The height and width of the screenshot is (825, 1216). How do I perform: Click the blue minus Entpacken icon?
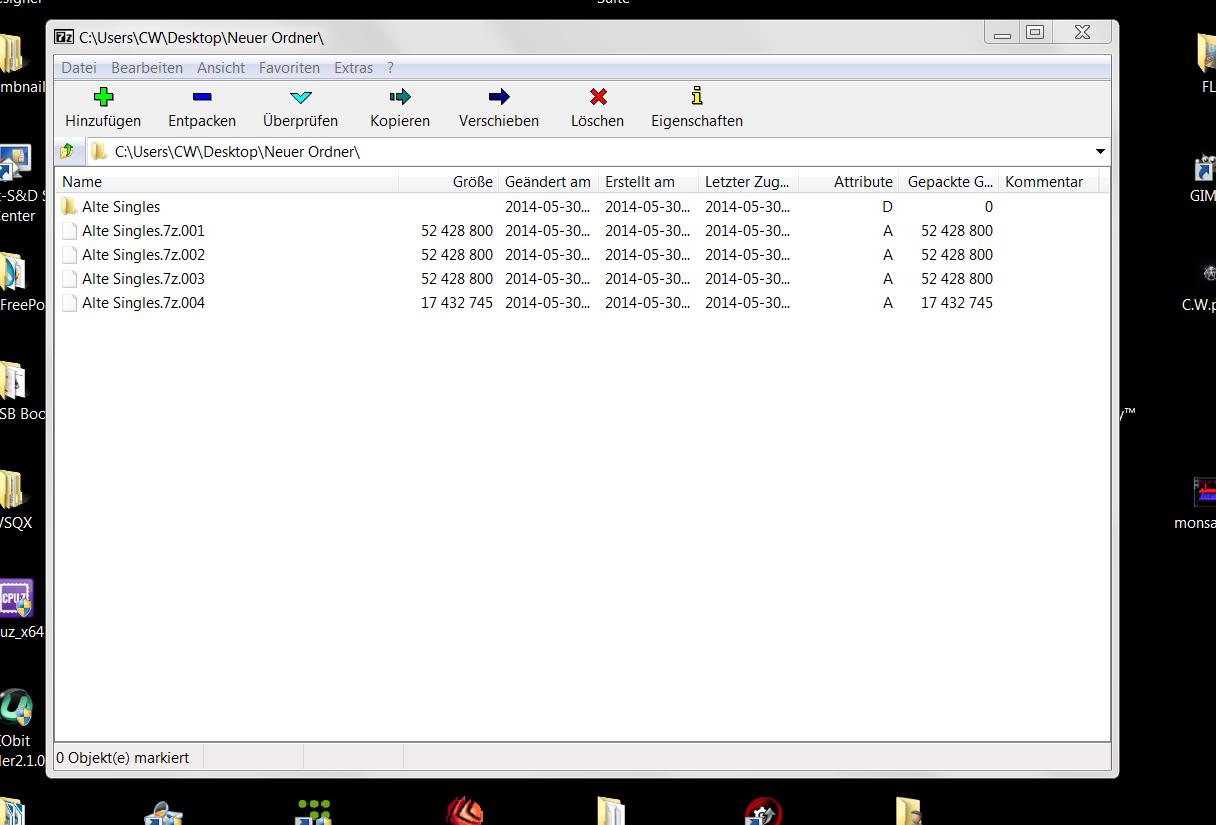coord(202,97)
